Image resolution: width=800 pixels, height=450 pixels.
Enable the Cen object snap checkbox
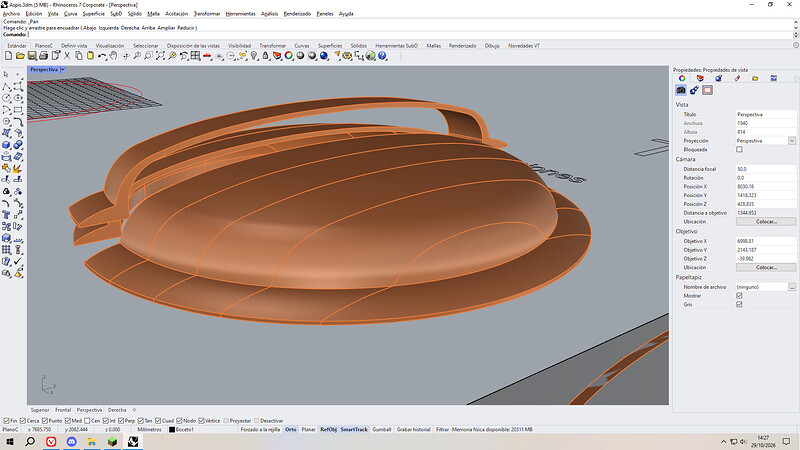(x=87, y=420)
